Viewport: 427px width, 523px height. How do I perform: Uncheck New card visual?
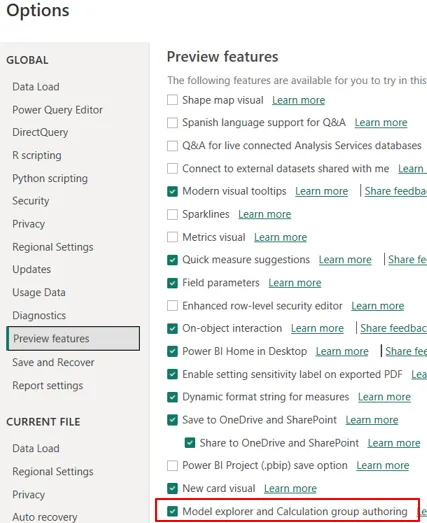pos(172,488)
